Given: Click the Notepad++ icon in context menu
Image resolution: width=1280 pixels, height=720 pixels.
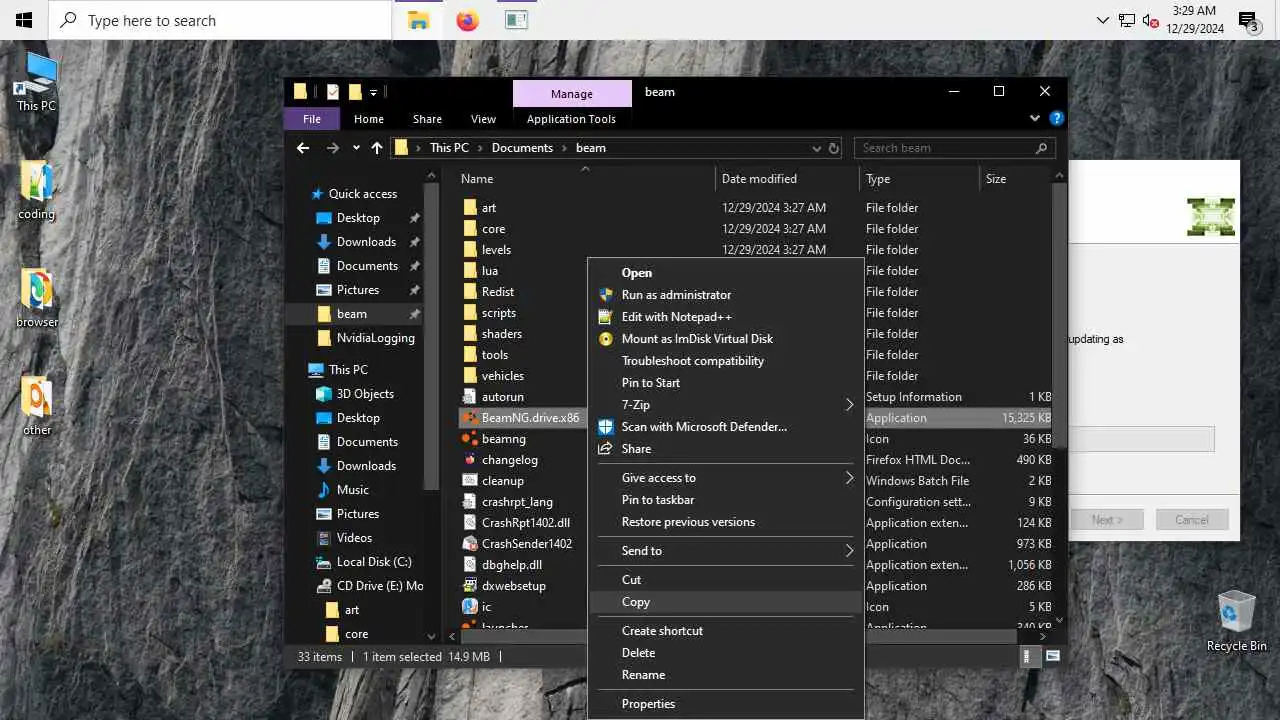Looking at the screenshot, I should (605, 317).
